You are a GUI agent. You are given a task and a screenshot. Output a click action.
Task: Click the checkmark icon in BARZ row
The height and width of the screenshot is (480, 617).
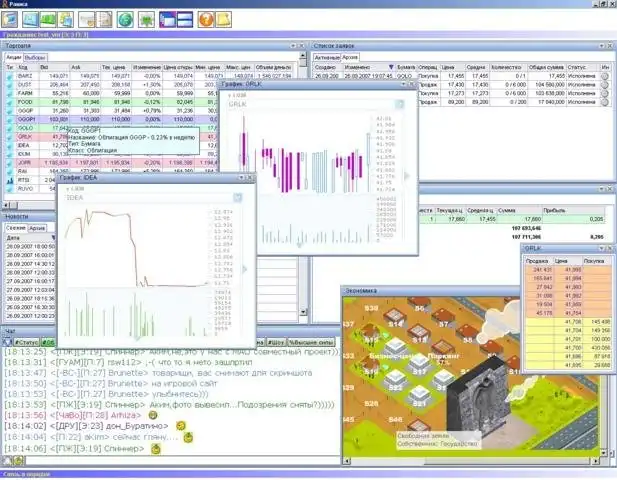point(10,76)
